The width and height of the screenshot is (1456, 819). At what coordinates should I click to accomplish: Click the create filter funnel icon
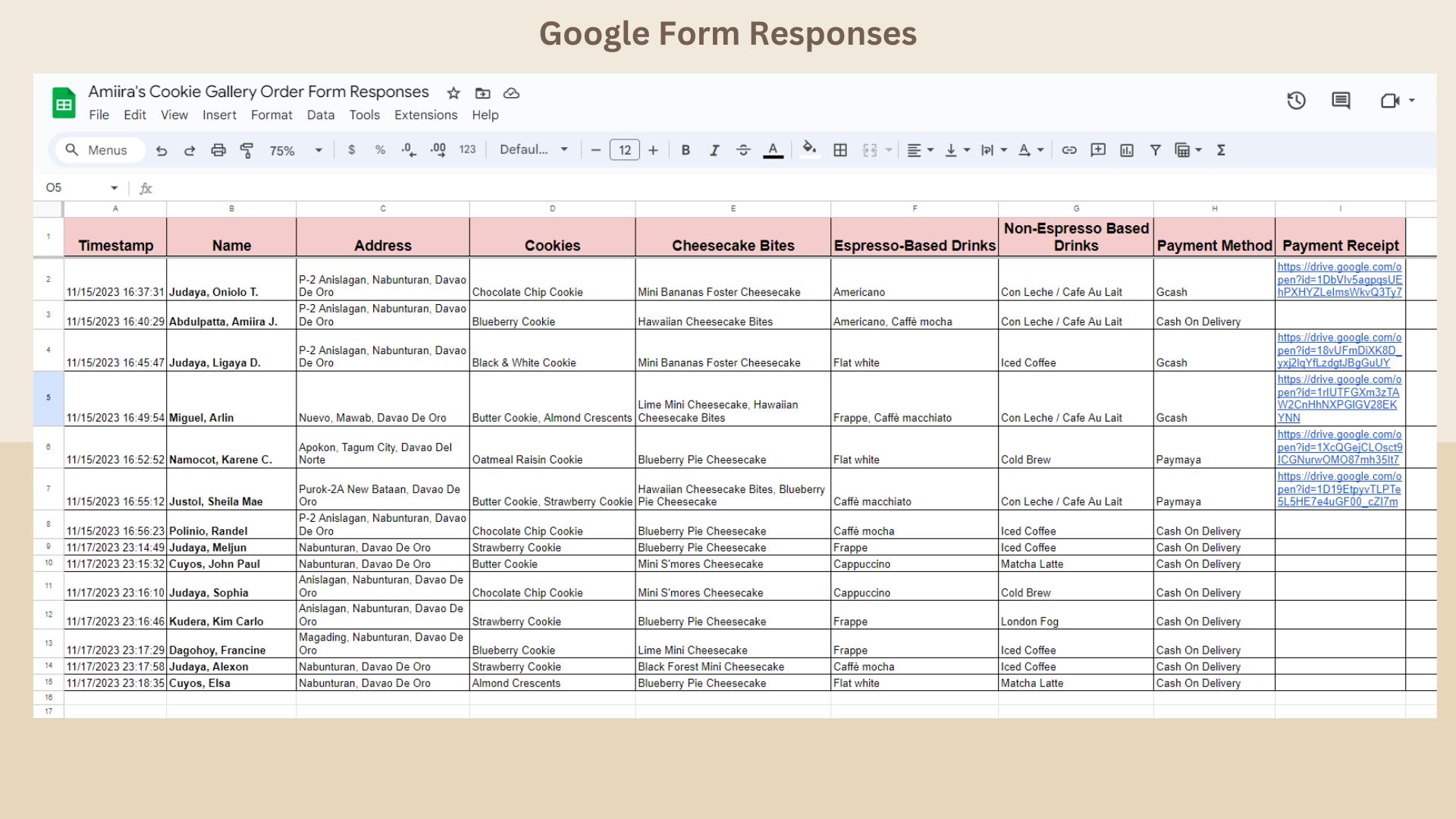(x=1155, y=150)
